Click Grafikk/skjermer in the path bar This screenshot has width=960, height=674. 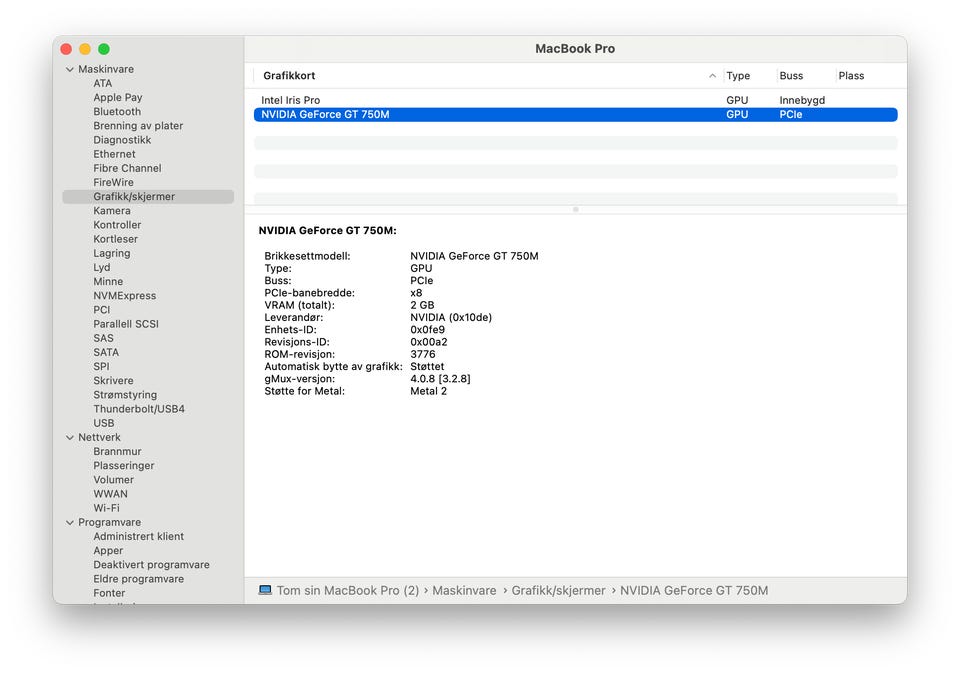tap(558, 591)
